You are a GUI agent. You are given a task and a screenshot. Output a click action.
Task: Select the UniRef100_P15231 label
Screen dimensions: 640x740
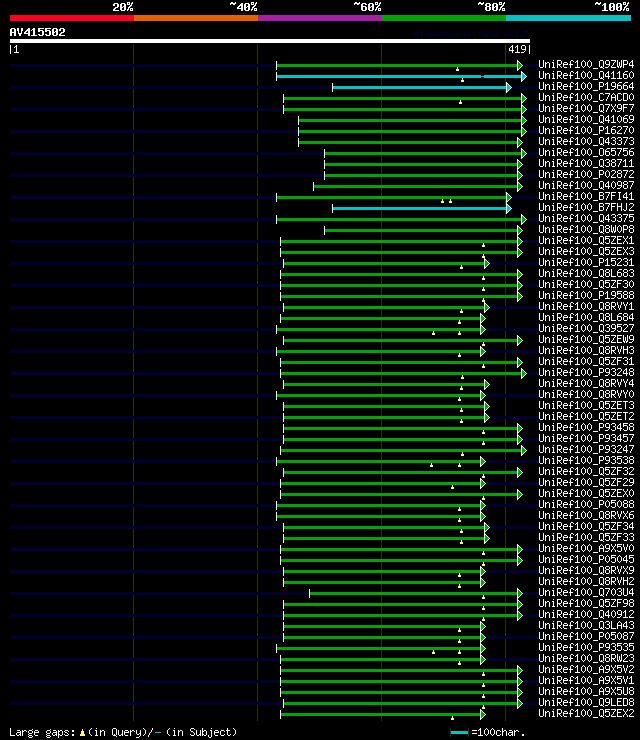coord(586,262)
